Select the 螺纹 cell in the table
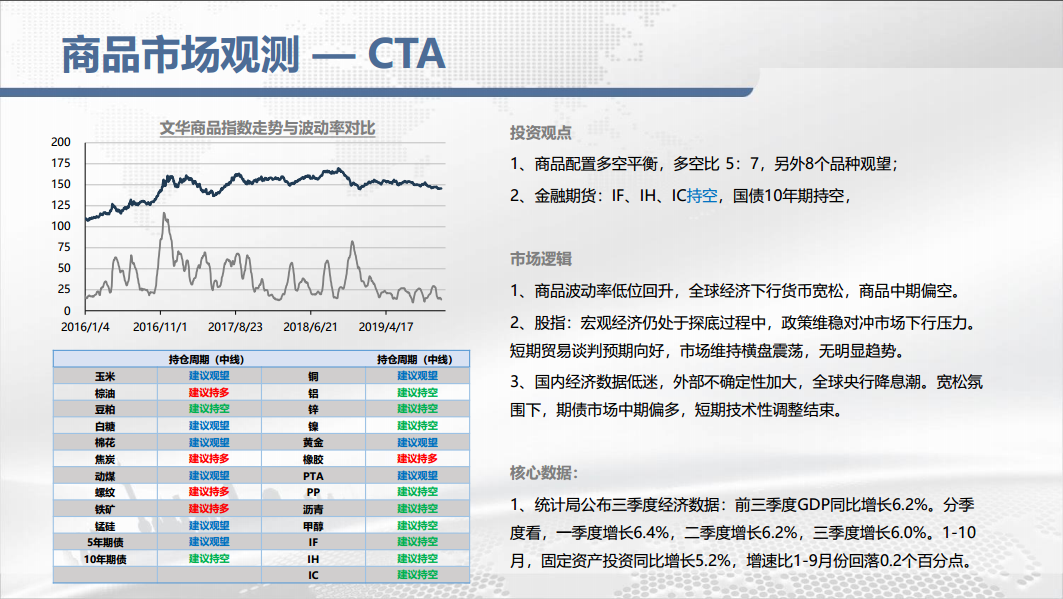Viewport: 1063px width, 599px height. tap(105, 493)
